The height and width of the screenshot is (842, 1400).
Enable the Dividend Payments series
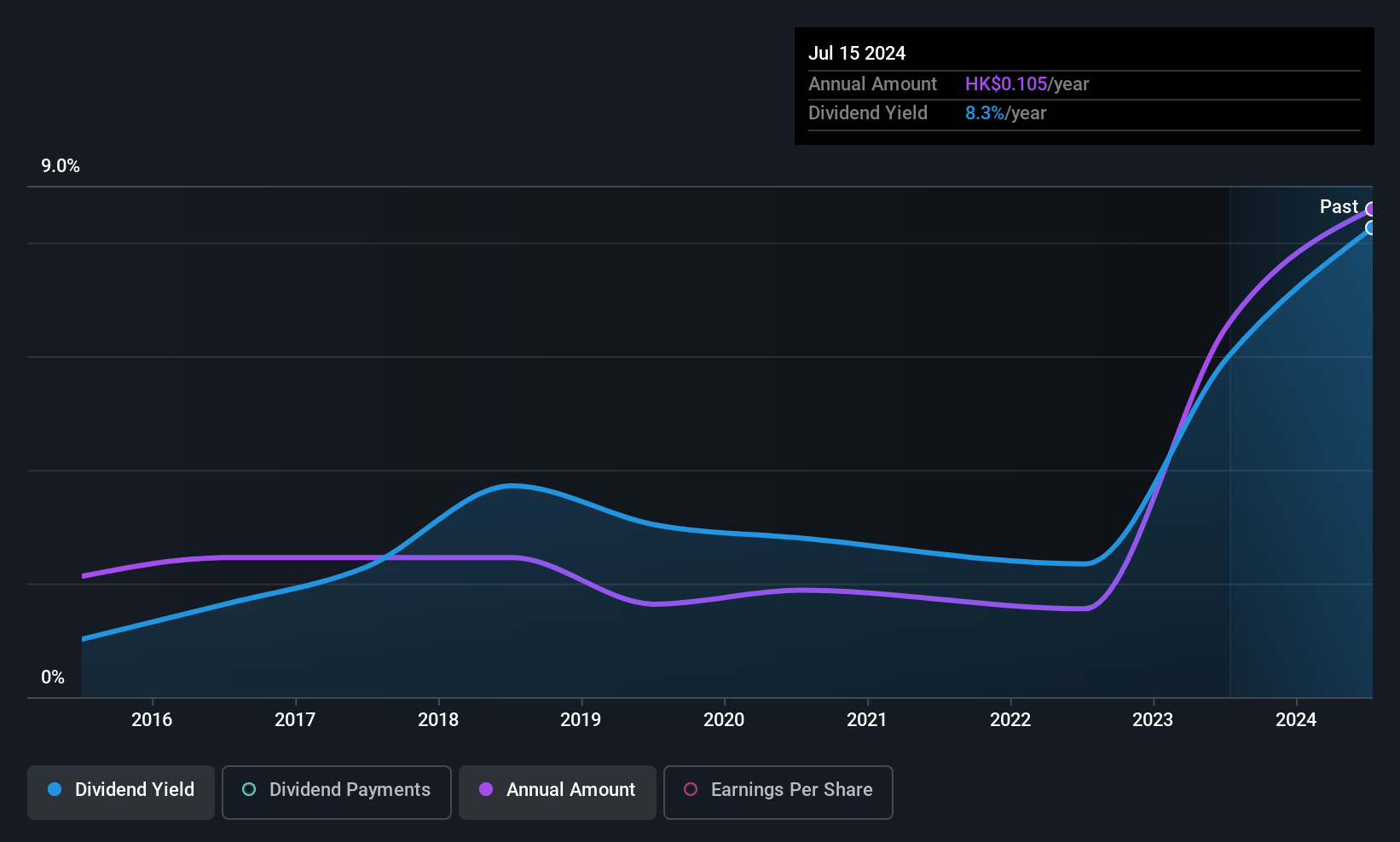click(x=336, y=792)
